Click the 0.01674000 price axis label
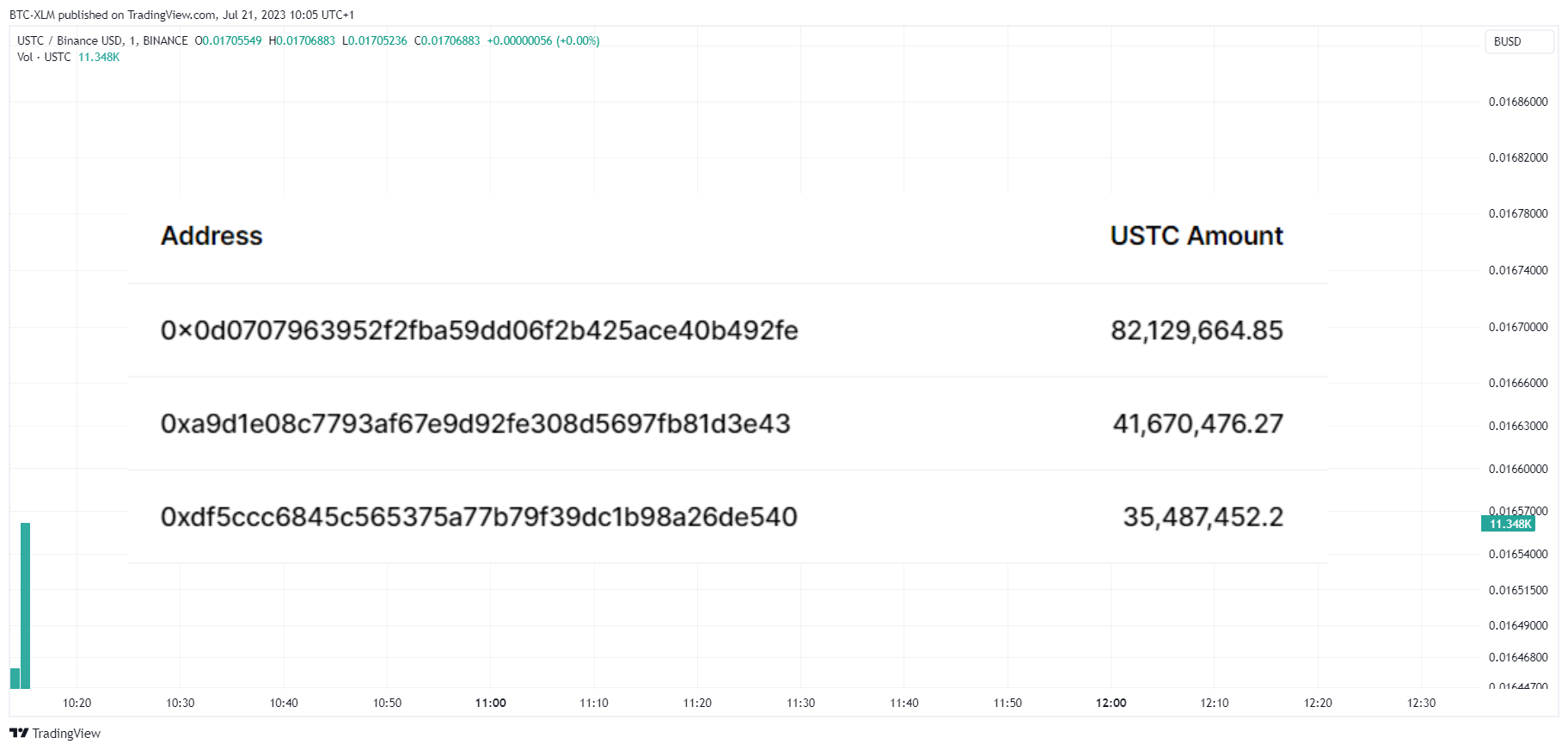Screen dimensions: 1568x750 click(x=1518, y=270)
